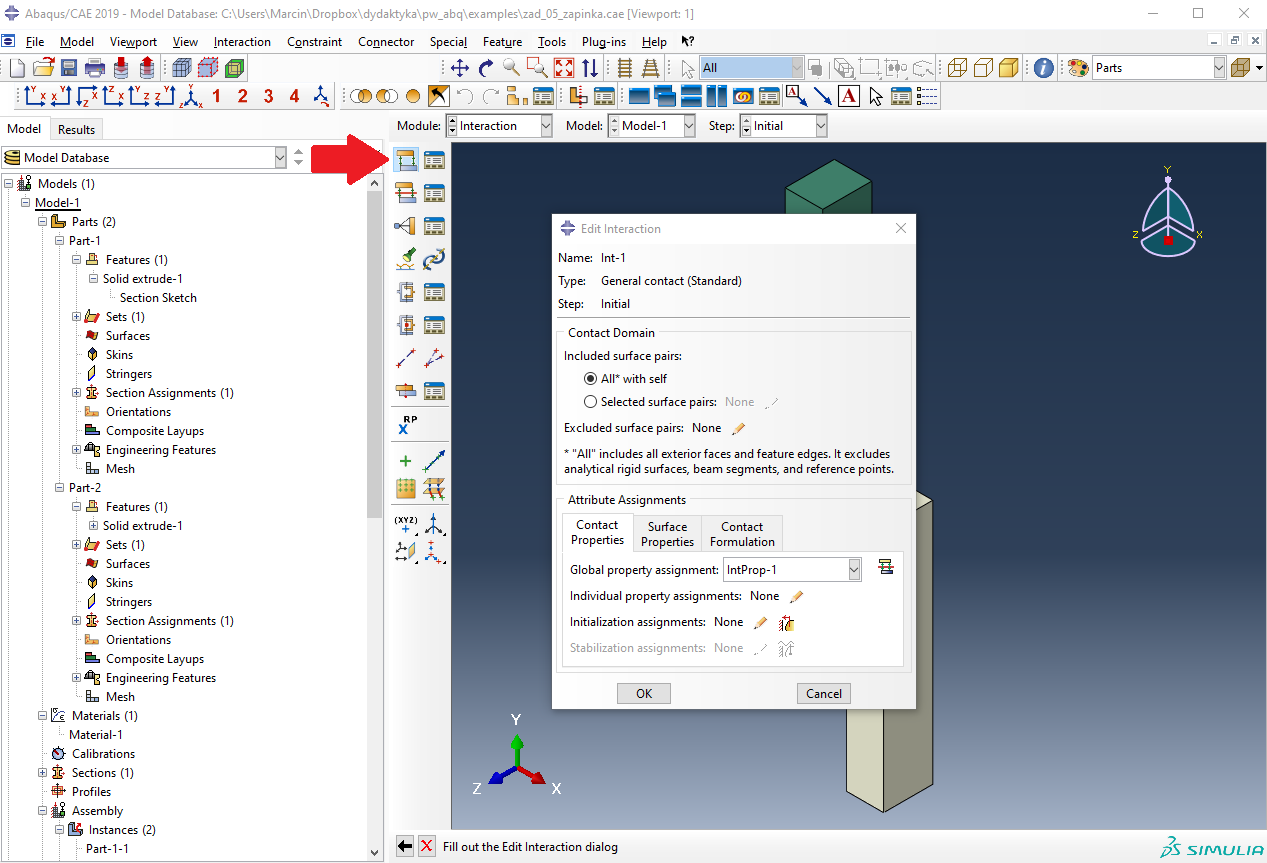Collapse the Part-1 tree node

click(x=59, y=241)
